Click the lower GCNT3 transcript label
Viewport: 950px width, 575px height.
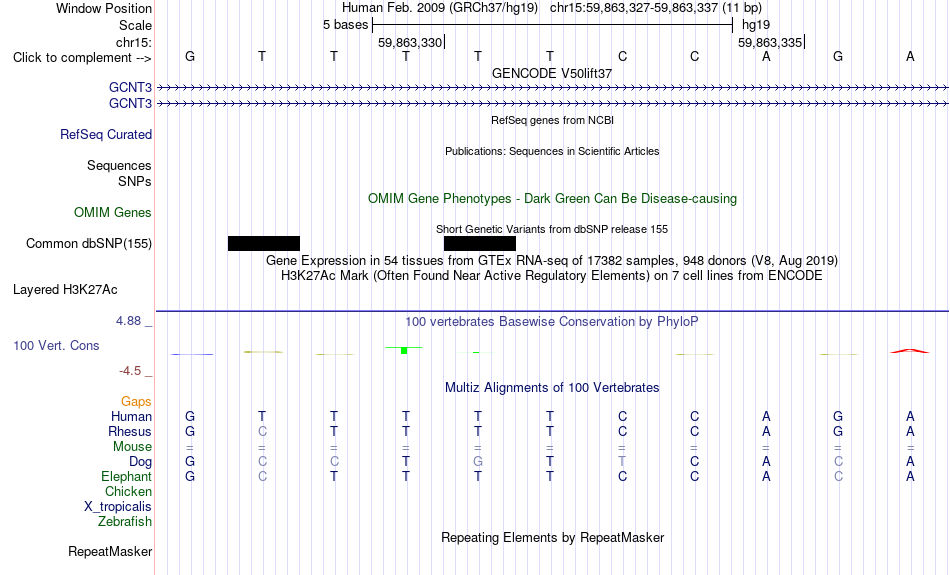pos(130,104)
